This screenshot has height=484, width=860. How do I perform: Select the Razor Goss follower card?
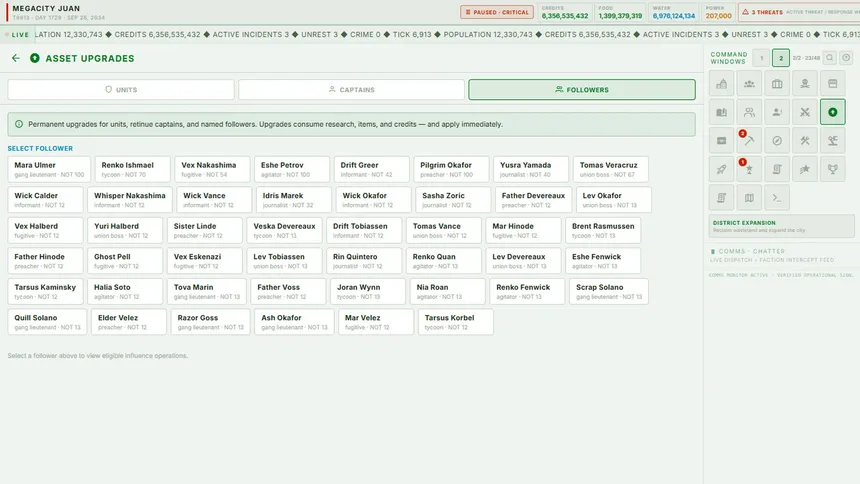click(x=211, y=322)
